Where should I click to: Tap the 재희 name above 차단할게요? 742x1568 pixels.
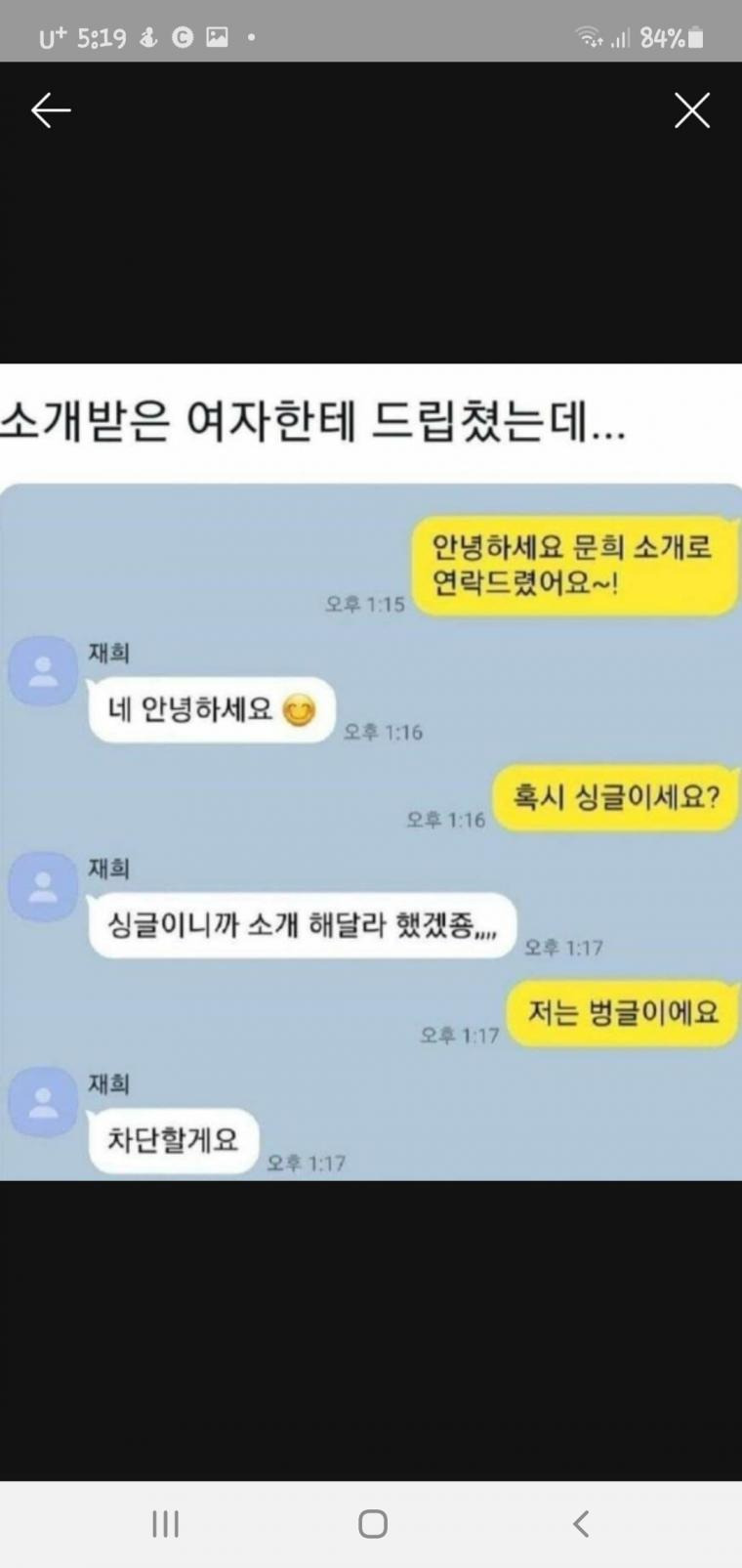pos(108,1083)
